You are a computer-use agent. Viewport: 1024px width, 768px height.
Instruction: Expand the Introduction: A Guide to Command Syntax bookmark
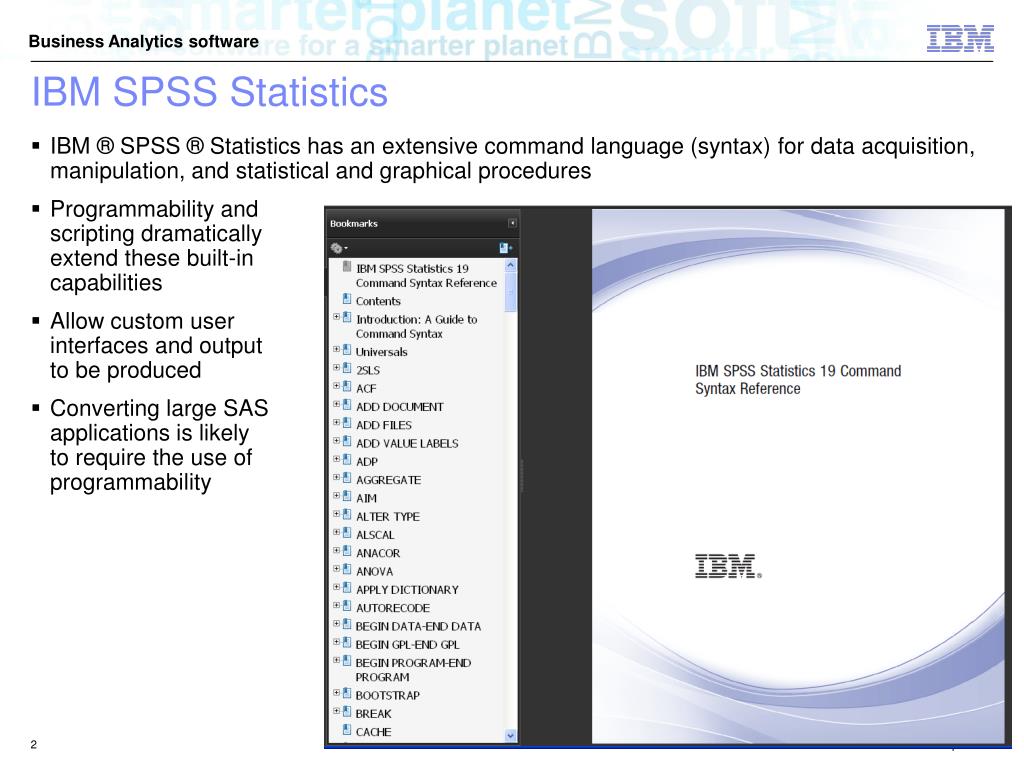(336, 317)
